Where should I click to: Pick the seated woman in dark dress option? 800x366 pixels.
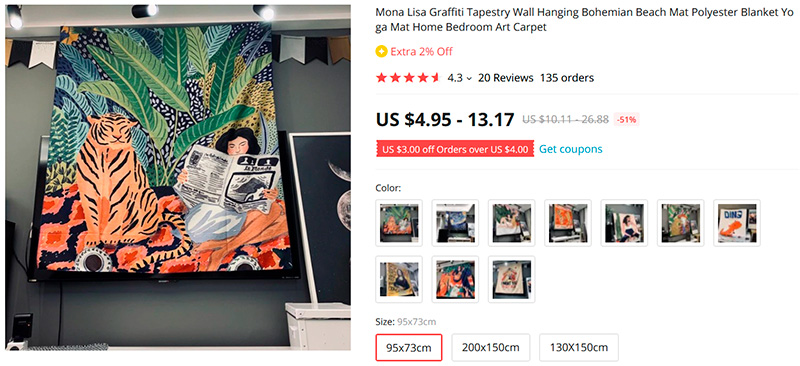tap(624, 223)
